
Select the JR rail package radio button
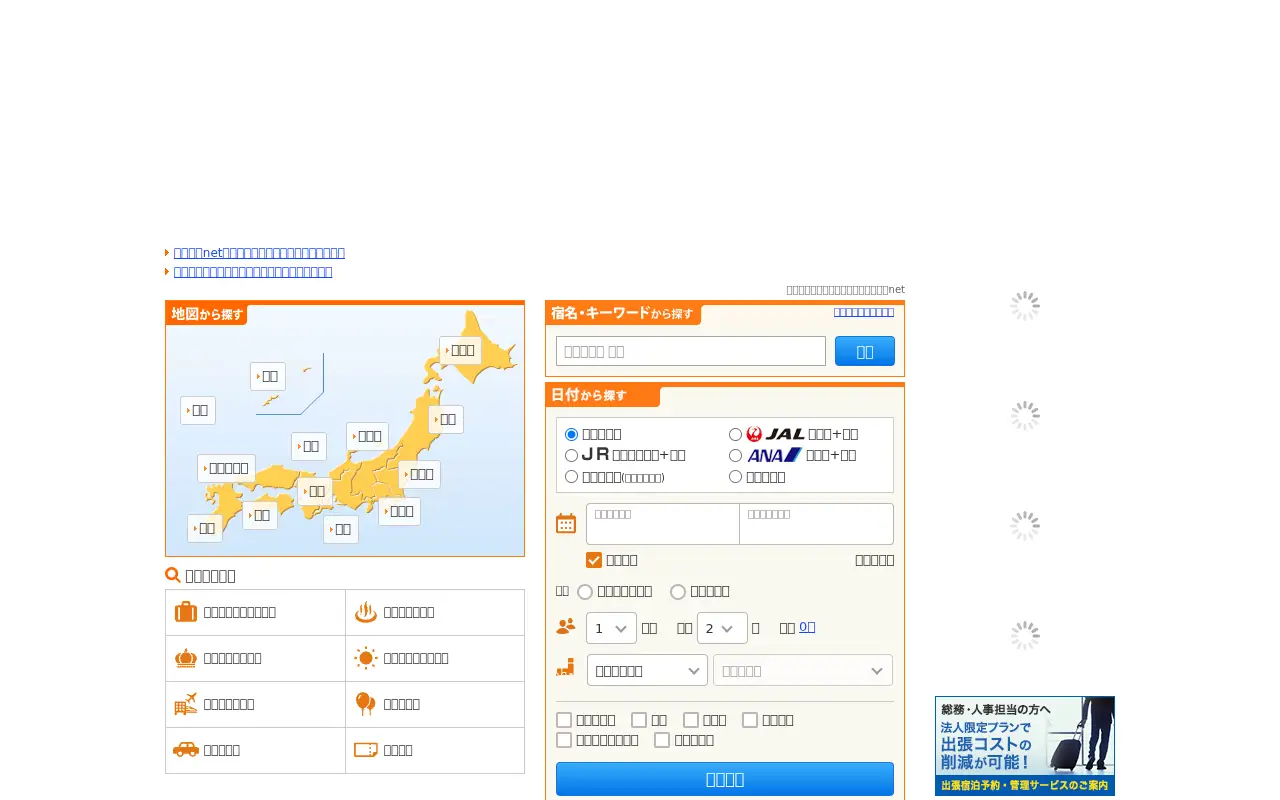(572, 455)
